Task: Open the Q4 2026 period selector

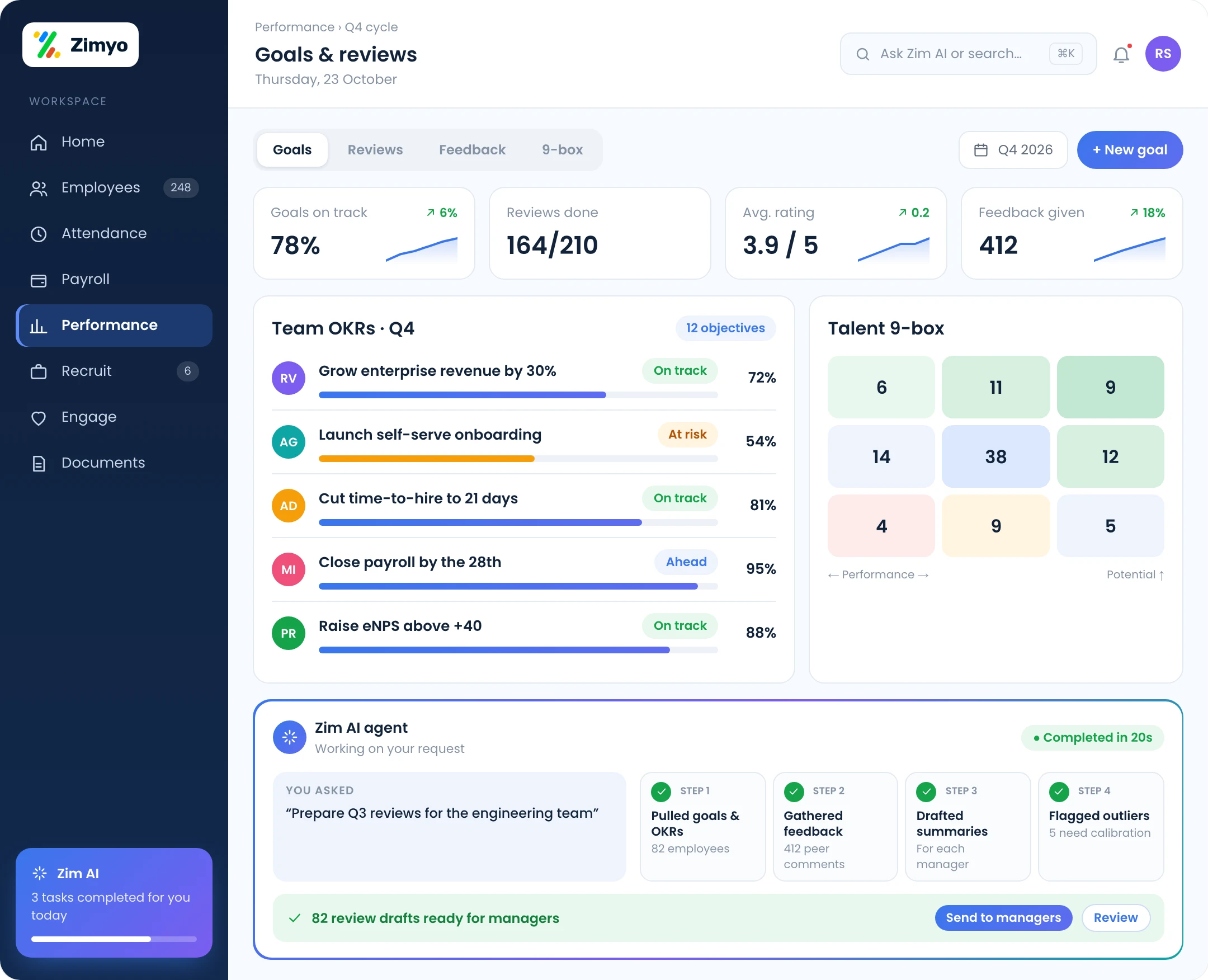Action: pos(1013,149)
